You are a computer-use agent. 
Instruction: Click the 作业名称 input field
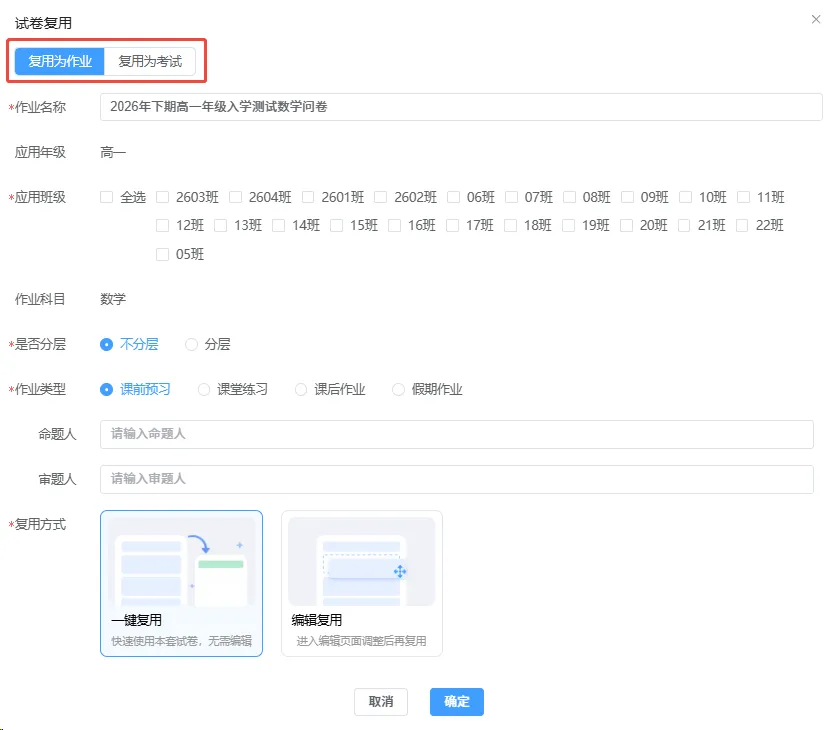click(461, 107)
